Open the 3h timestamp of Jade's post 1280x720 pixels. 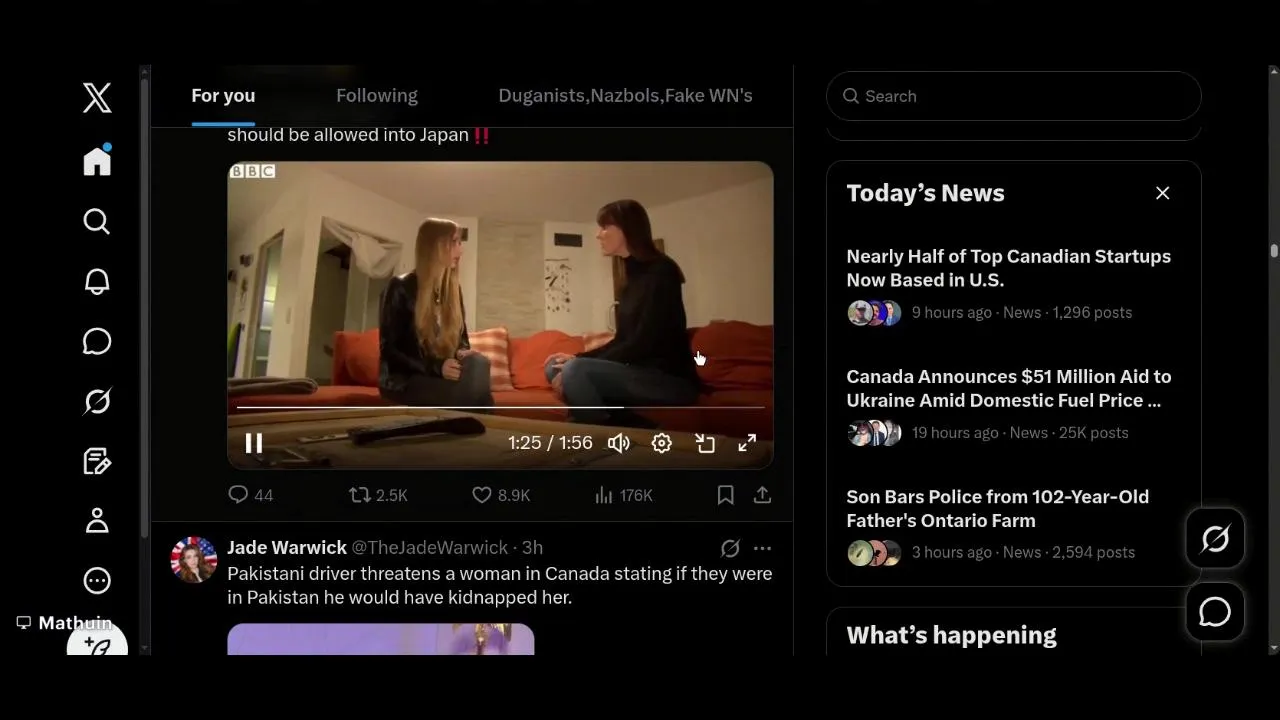(x=532, y=547)
